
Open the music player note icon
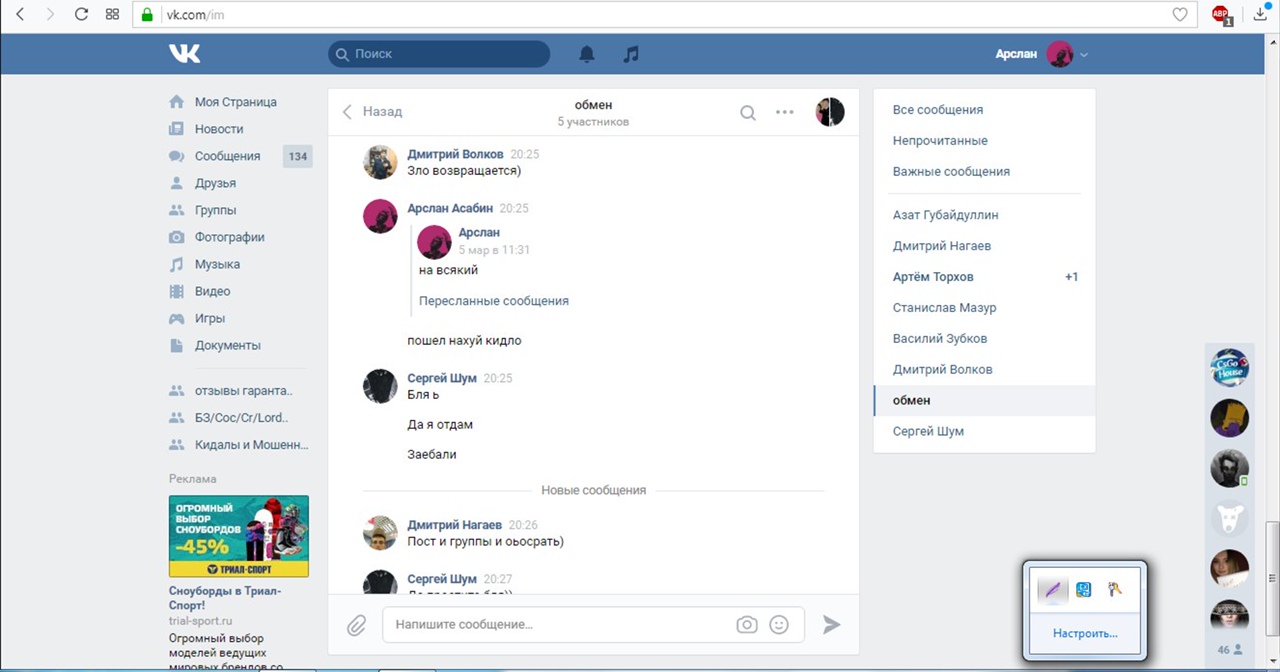pos(630,54)
